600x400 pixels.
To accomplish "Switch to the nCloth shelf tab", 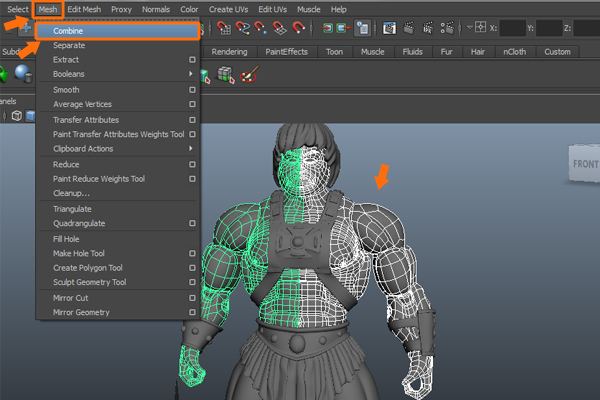I will pyautogui.click(x=517, y=52).
